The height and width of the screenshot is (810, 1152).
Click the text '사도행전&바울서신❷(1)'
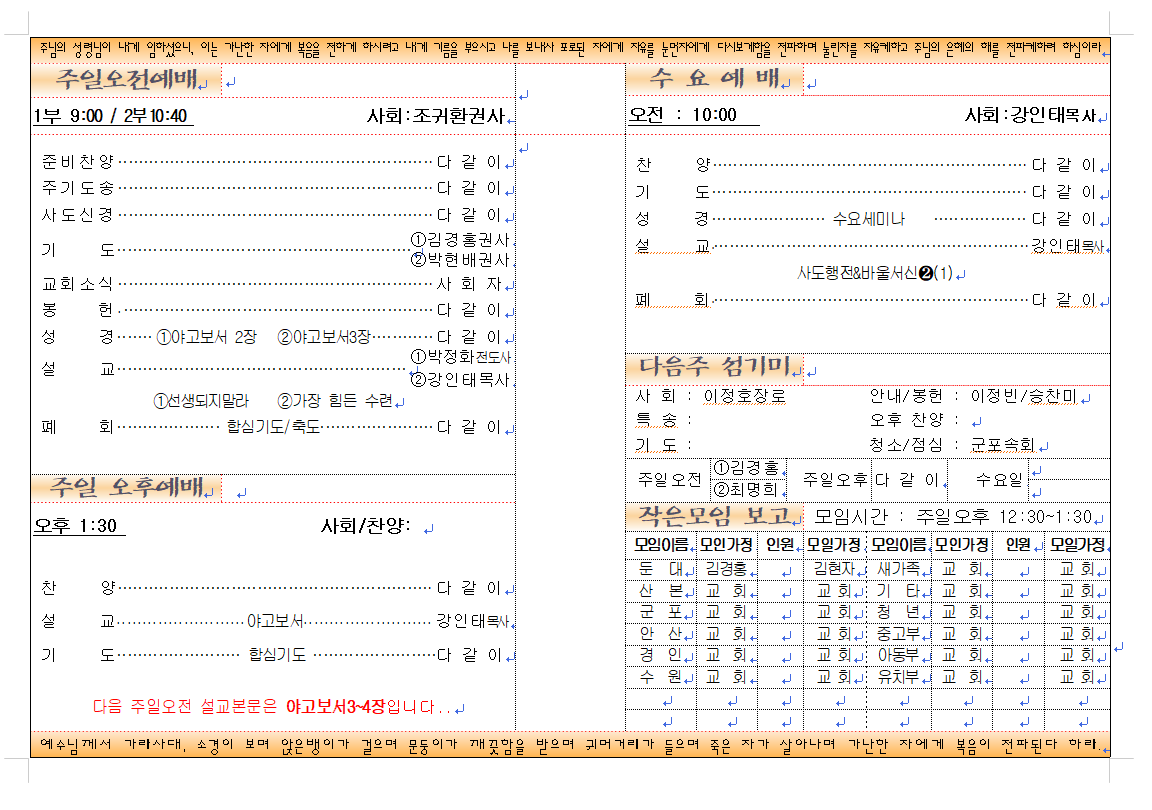875,273
